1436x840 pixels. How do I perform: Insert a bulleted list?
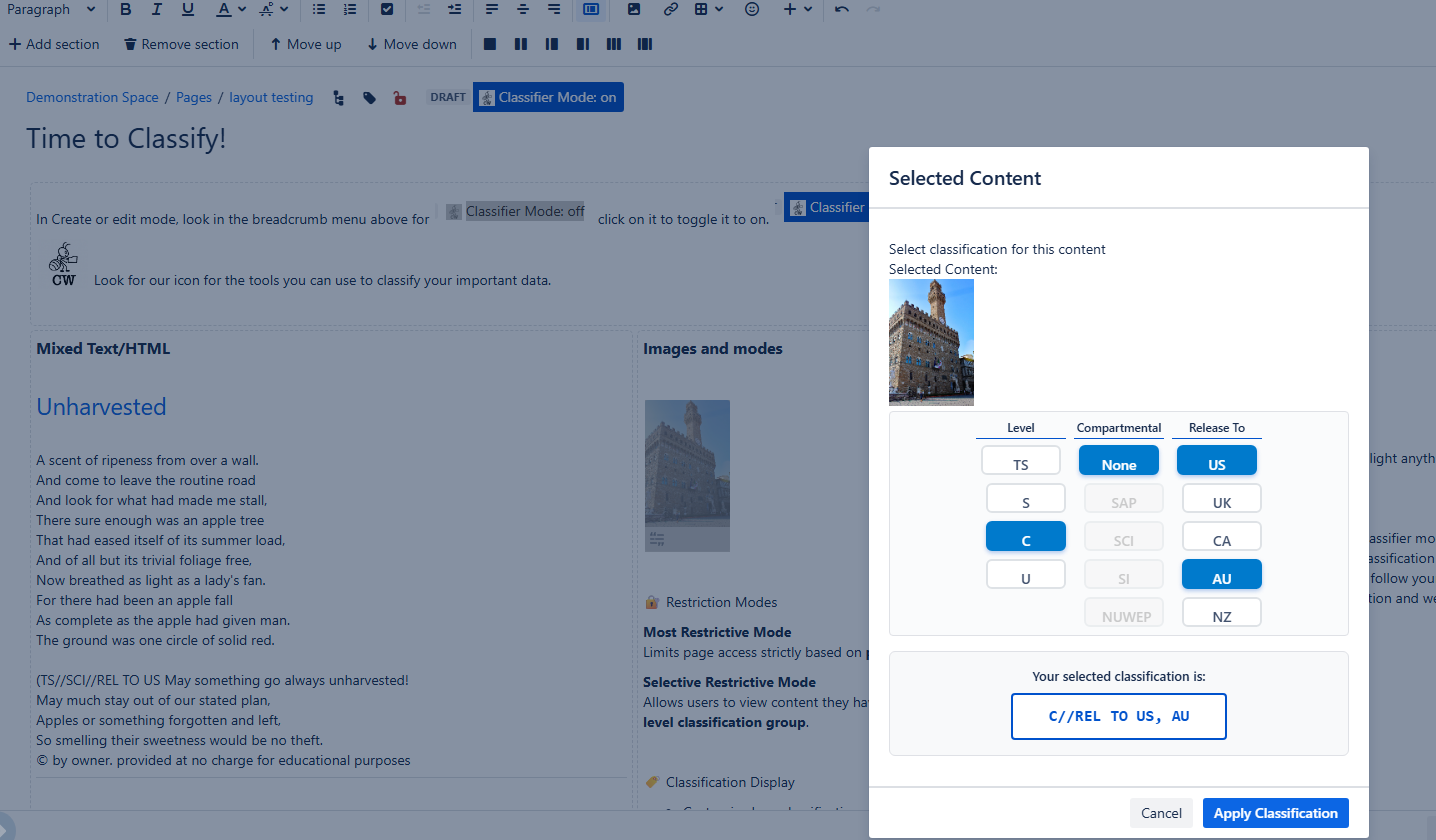(318, 10)
